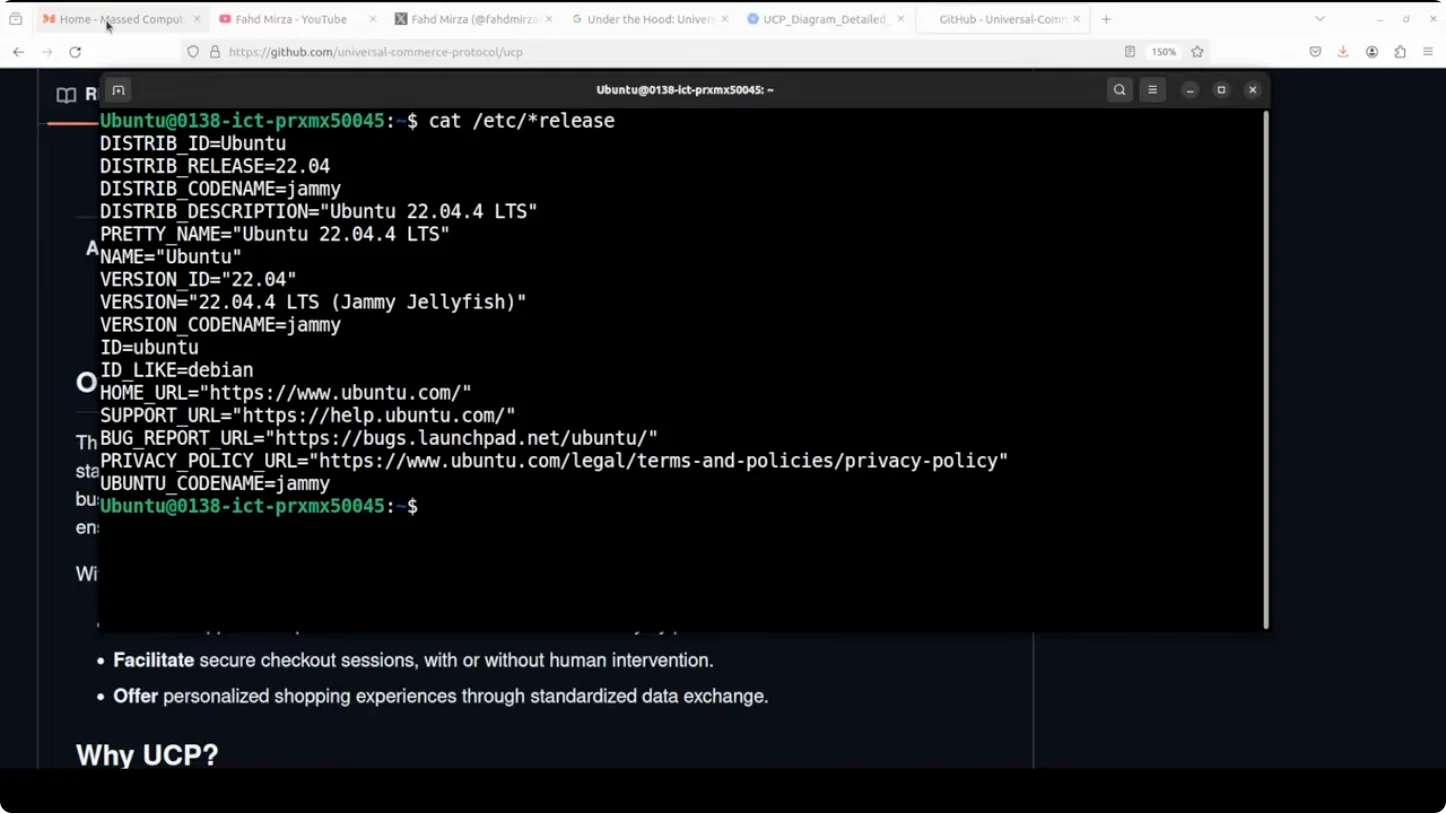Click the terminal vertical scrollbar
This screenshot has height=814, width=1446.
click(1265, 370)
